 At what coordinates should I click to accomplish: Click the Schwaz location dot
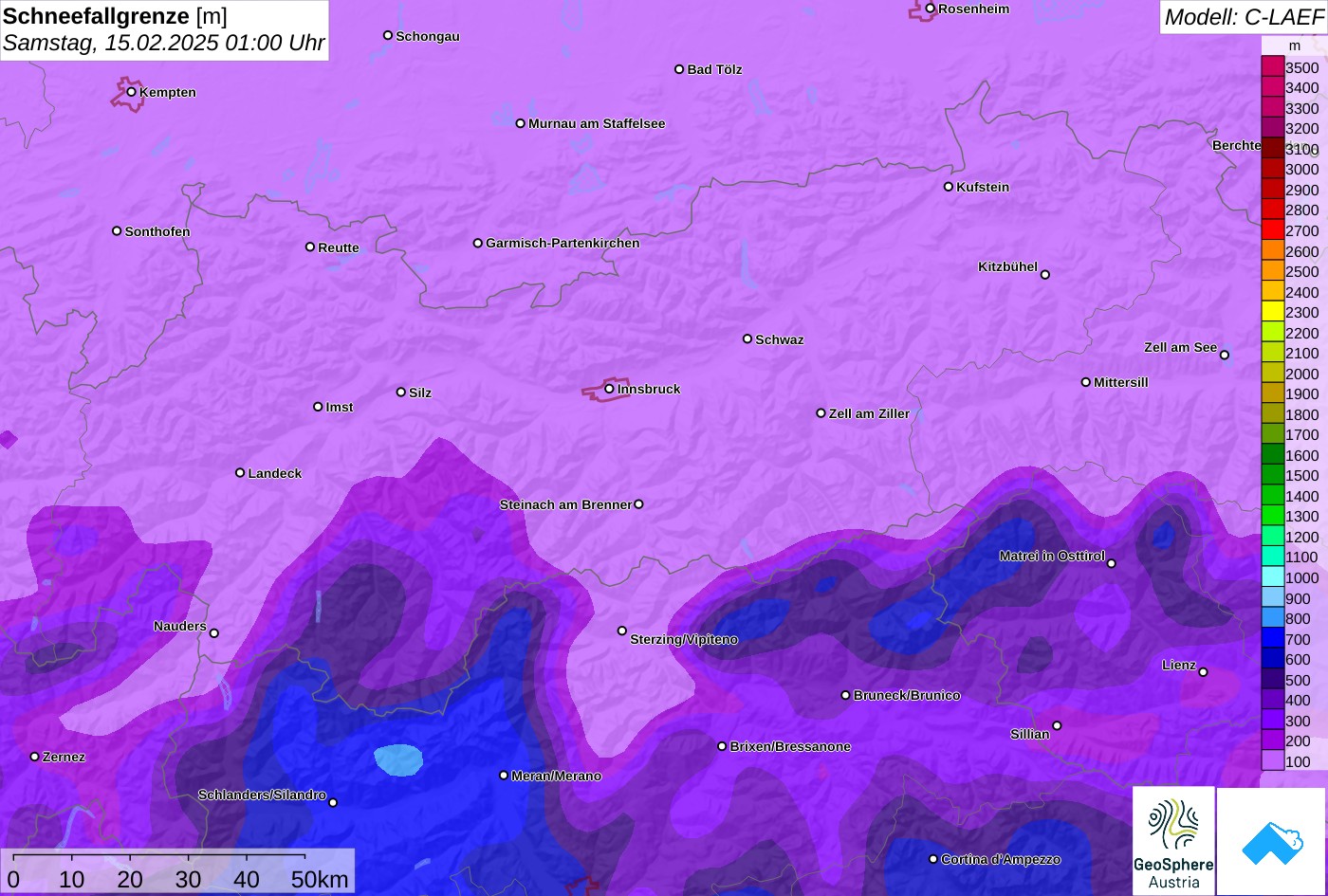[x=747, y=338]
